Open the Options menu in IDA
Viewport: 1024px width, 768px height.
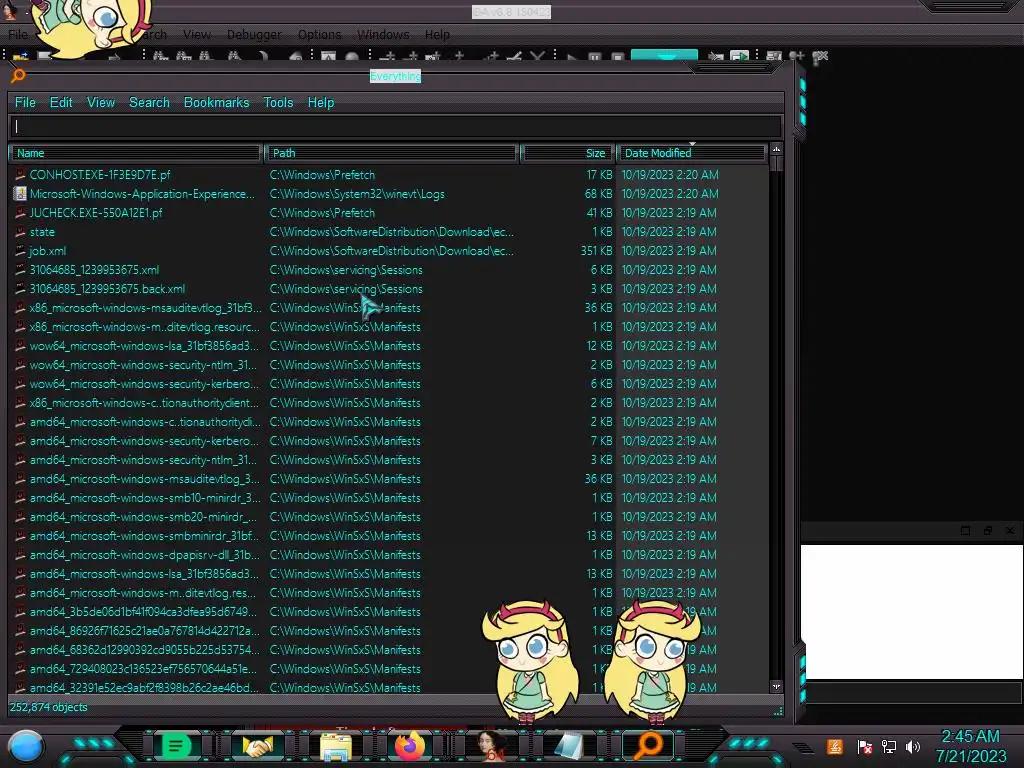coord(319,34)
